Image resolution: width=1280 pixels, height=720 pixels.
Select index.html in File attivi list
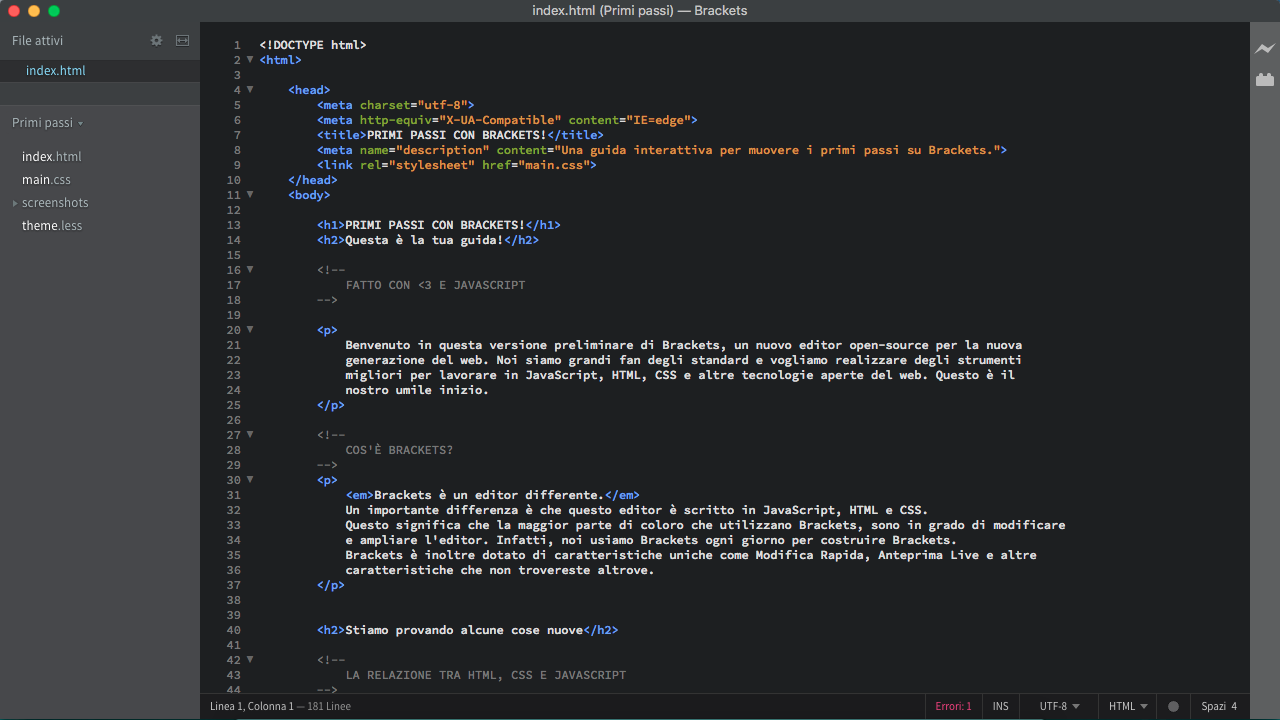[56, 71]
